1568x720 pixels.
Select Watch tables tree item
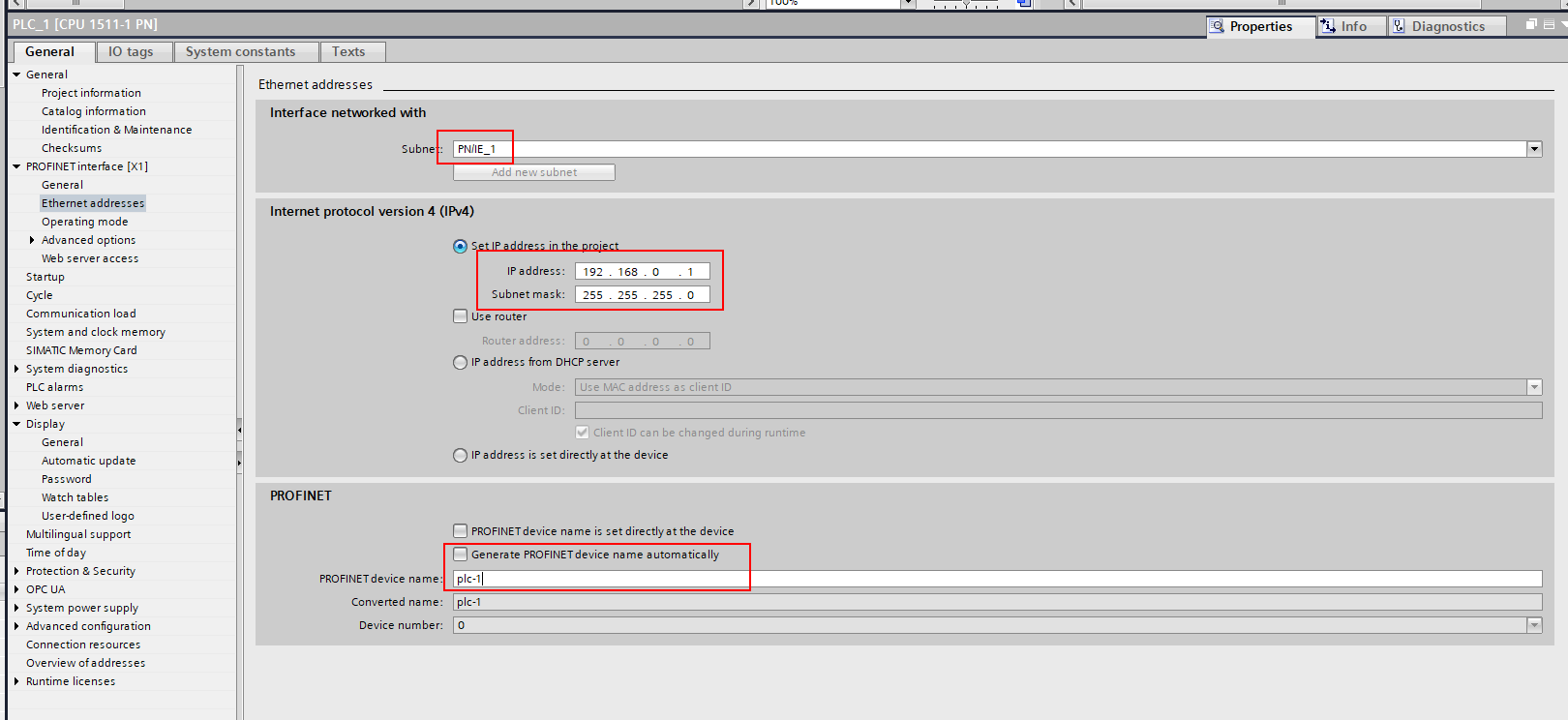click(75, 497)
